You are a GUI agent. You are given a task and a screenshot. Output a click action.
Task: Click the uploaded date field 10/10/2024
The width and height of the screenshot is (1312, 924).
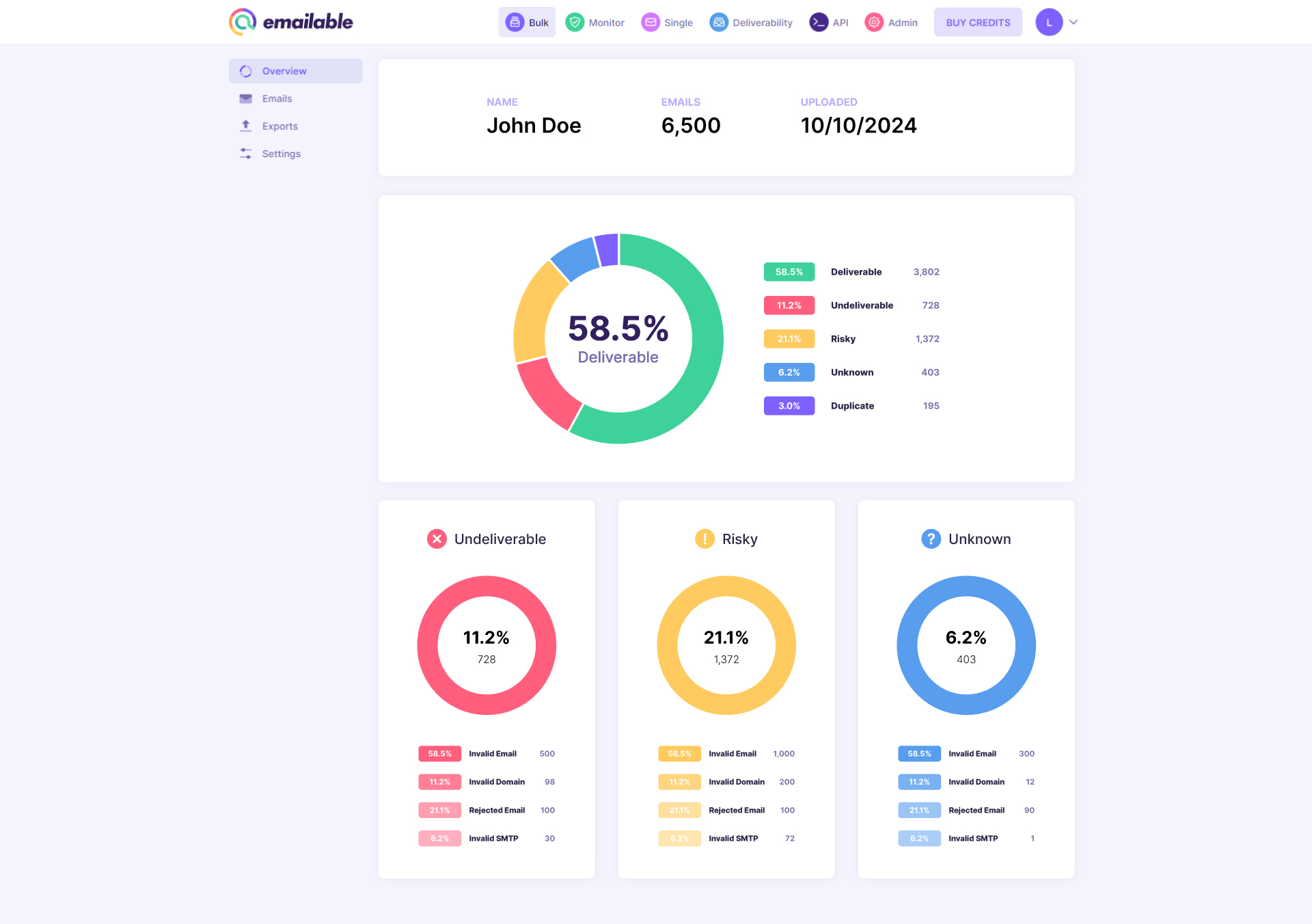coord(858,125)
